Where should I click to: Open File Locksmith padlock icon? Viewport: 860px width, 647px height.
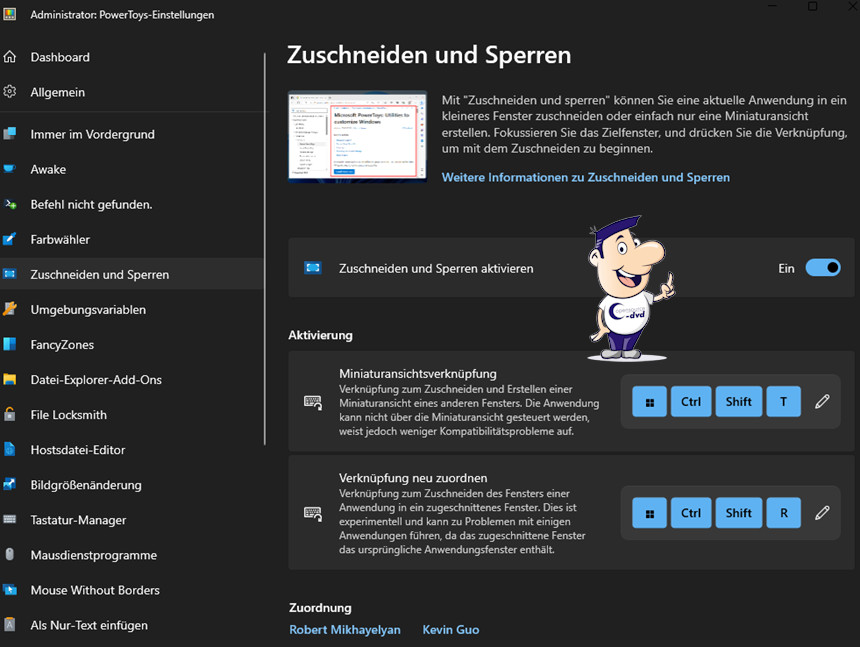[10, 415]
